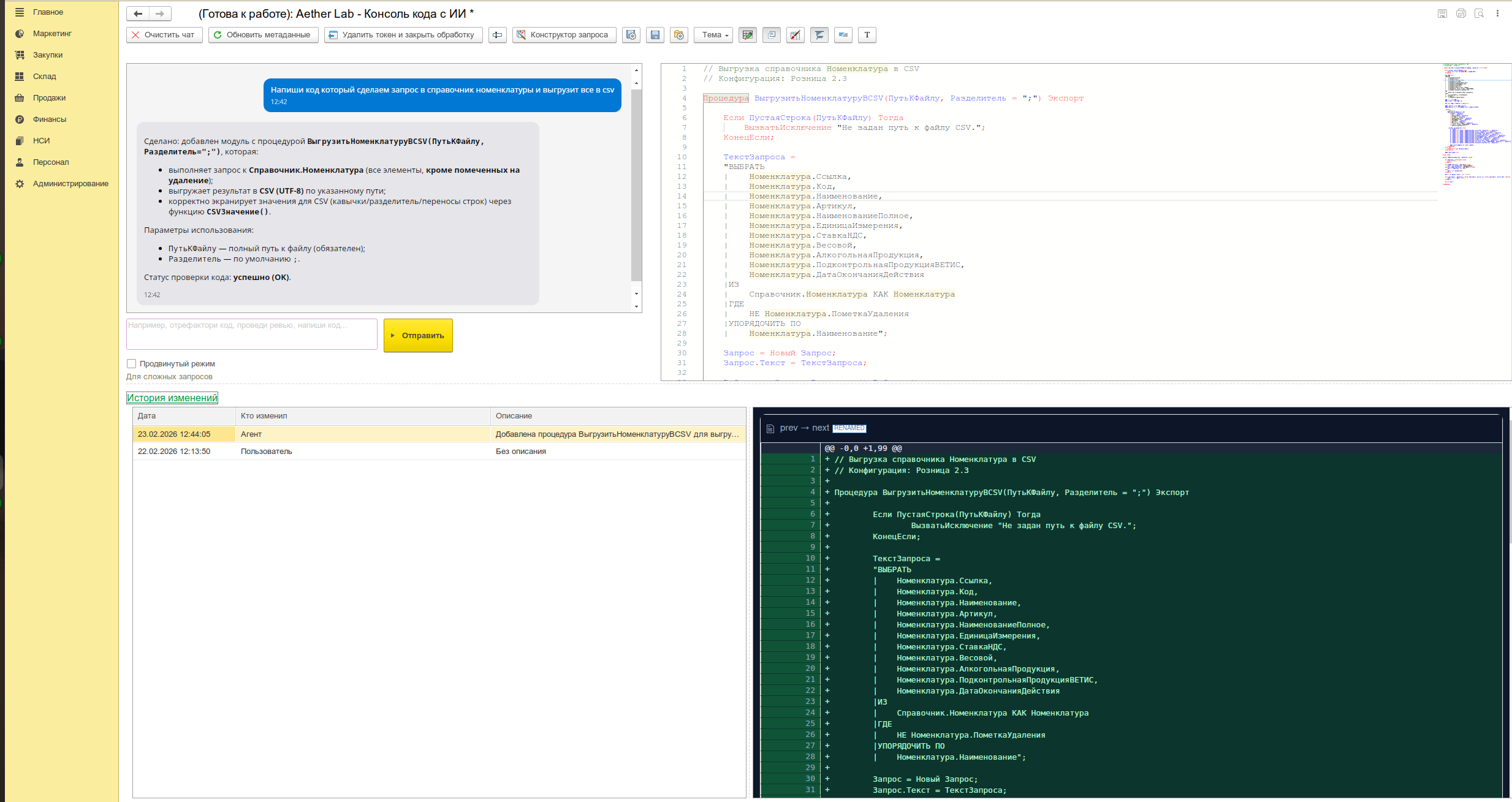Click the История изменений link
The image size is (1512, 802).
click(172, 398)
